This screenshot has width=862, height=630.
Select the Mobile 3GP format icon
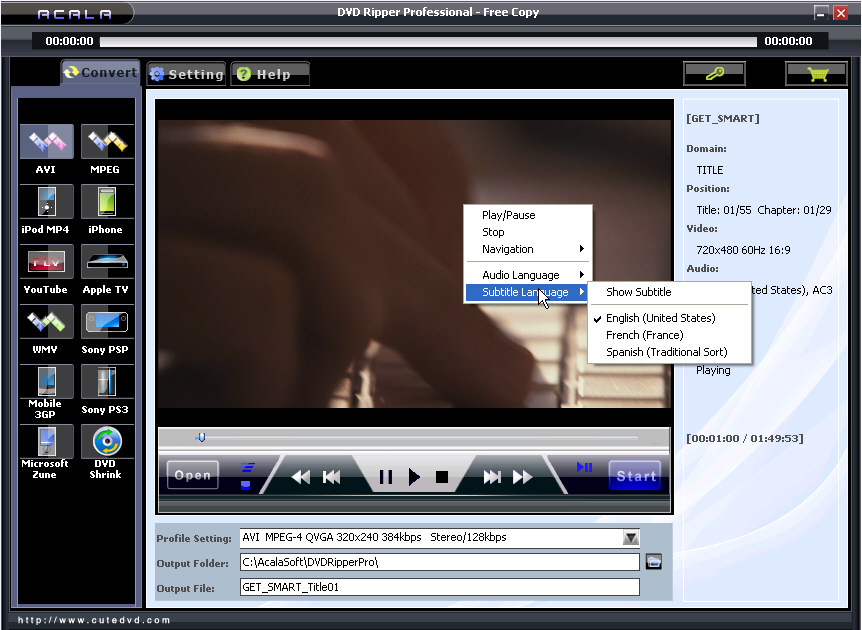47,382
